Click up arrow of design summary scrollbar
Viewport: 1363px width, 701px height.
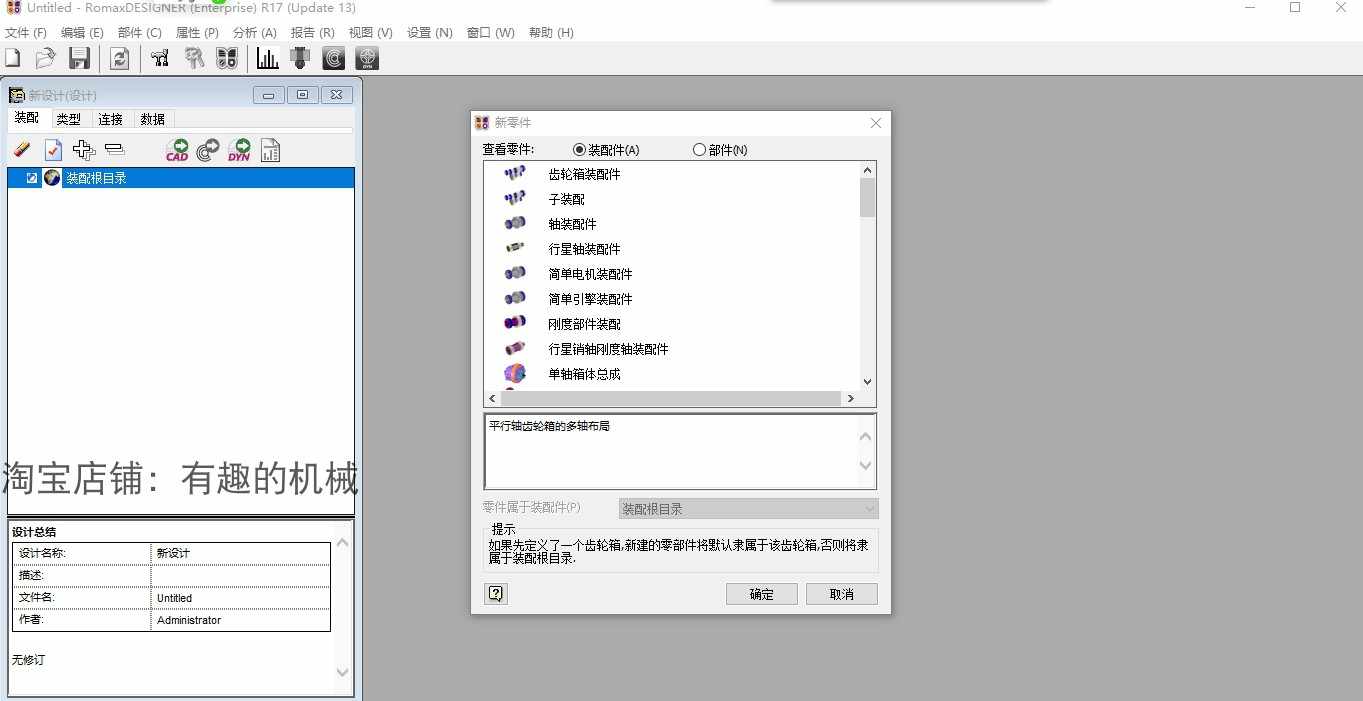coord(343,542)
